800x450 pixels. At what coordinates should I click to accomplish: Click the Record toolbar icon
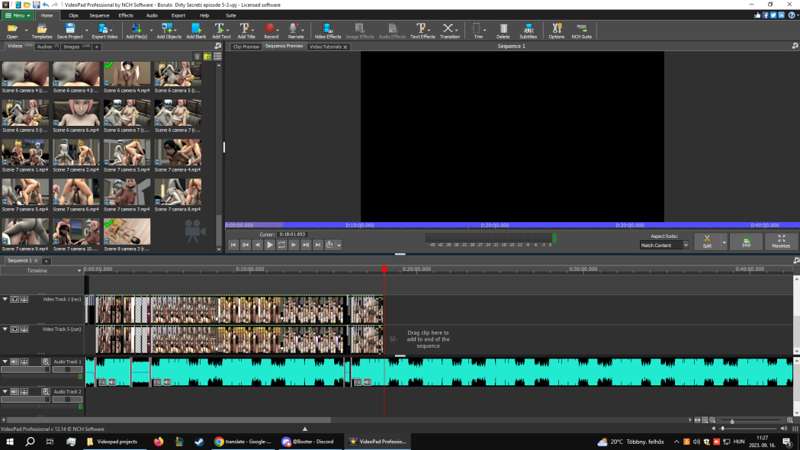point(271,30)
